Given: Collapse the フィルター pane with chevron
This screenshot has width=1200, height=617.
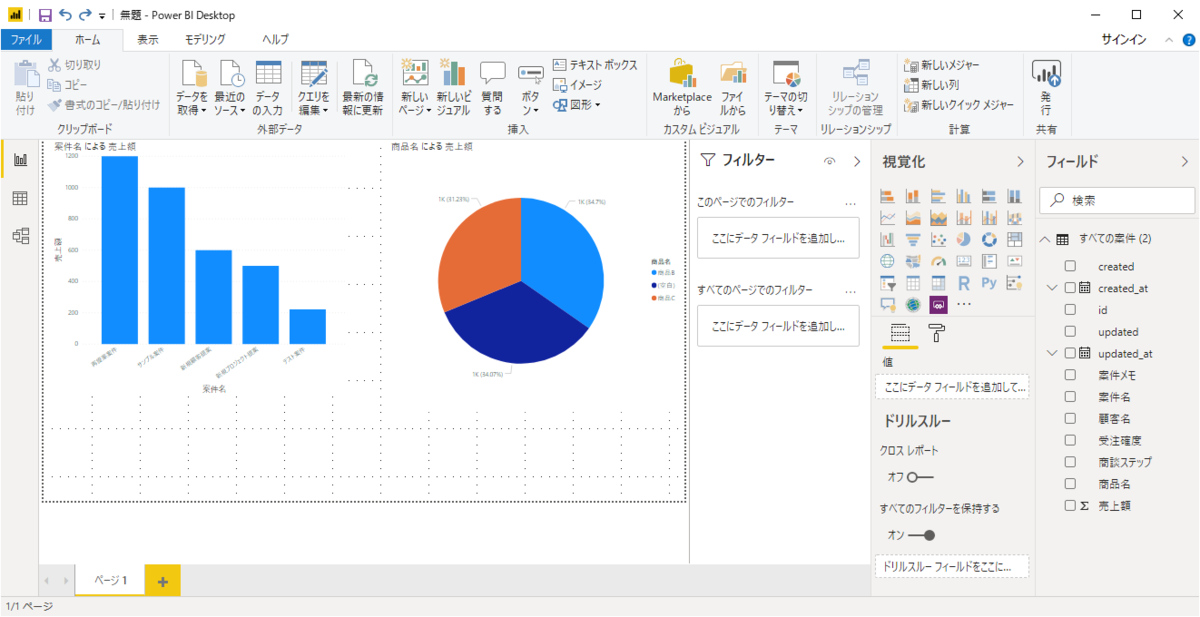Looking at the screenshot, I should 857,161.
